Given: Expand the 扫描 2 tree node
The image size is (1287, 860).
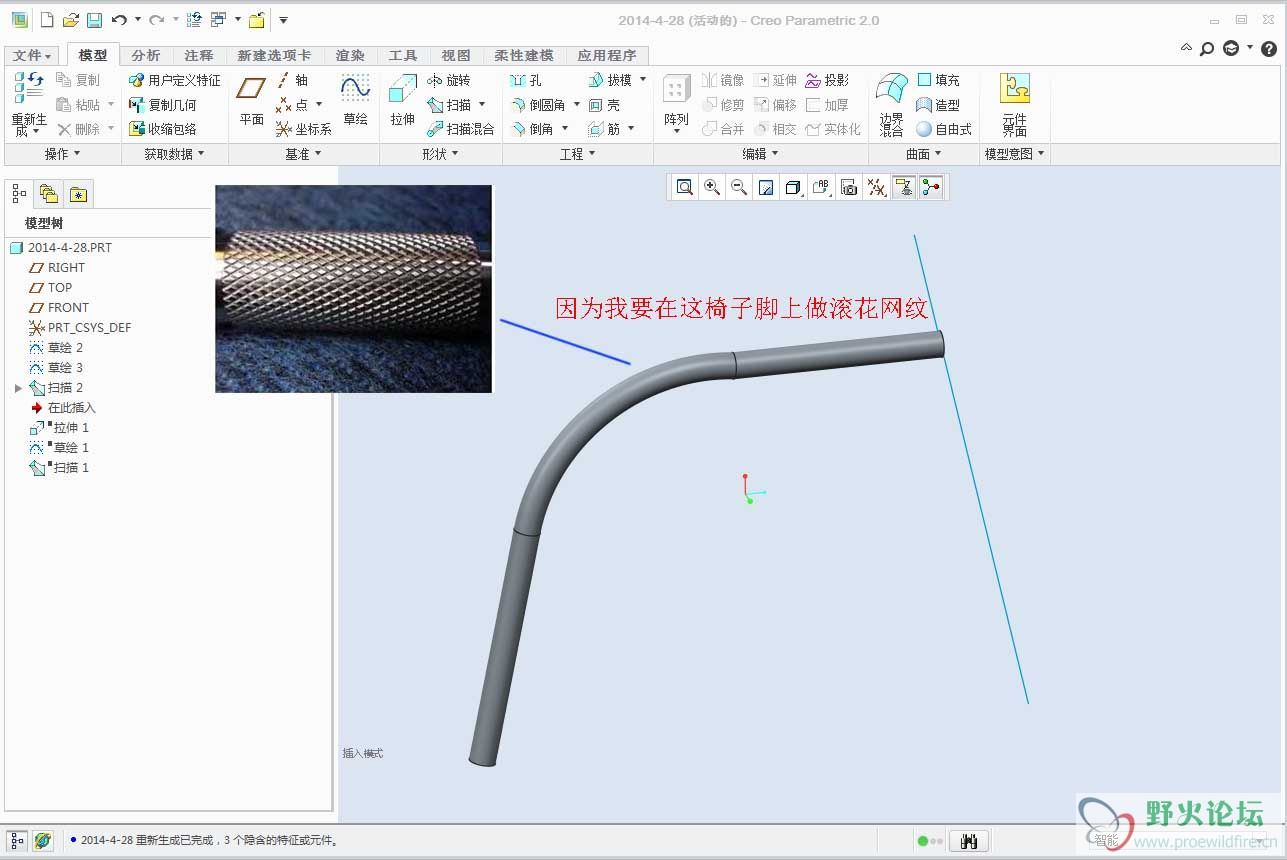Looking at the screenshot, I should point(18,388).
